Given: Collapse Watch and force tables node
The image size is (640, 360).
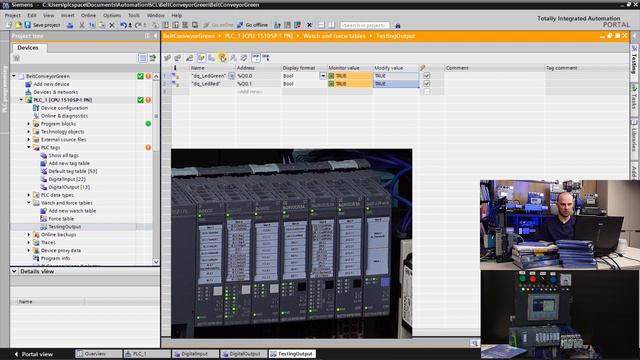Looking at the screenshot, I should pos(29,203).
